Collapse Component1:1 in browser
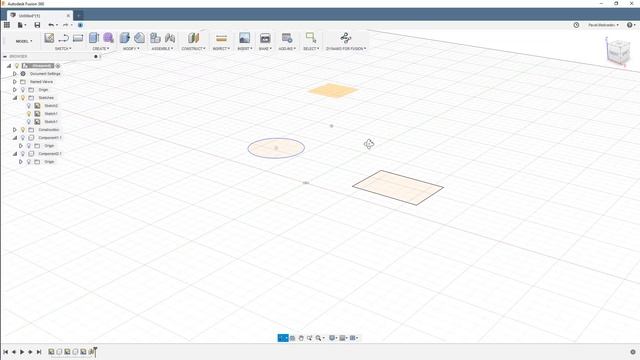The image size is (640, 360). [15, 138]
